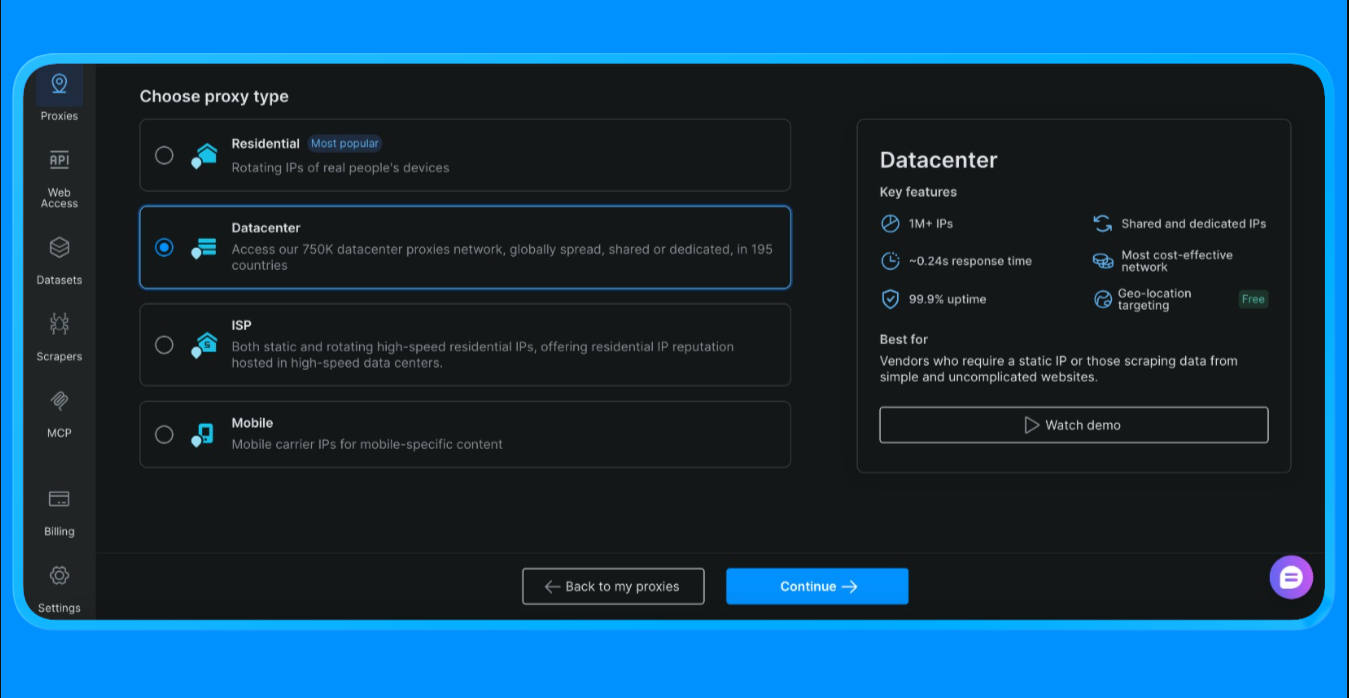
Task: Click the ISP proxy house icon
Action: (203, 345)
